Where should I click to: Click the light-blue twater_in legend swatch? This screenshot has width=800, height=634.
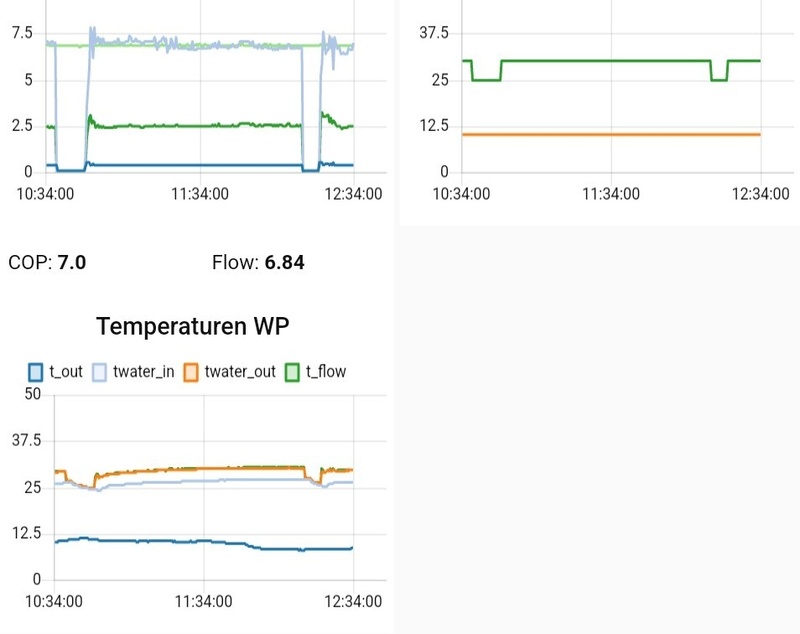100,372
